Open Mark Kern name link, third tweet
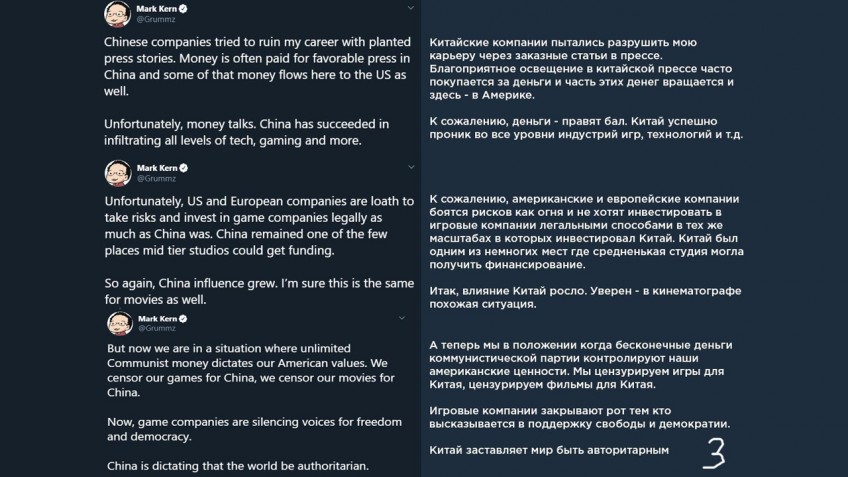Image resolution: width=848 pixels, height=477 pixels. 157,319
